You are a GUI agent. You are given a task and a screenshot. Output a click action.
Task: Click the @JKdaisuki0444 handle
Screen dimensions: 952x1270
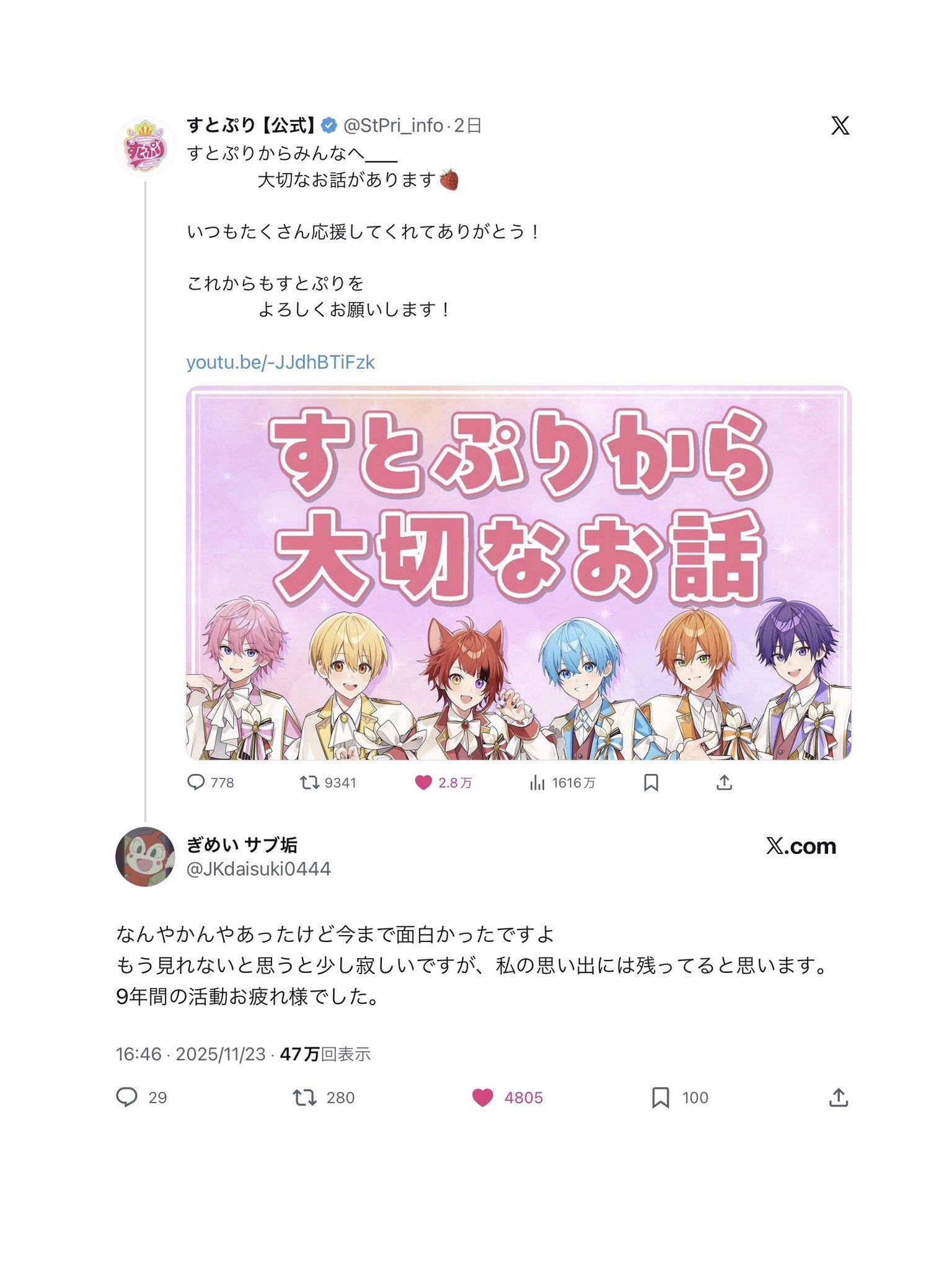[258, 869]
